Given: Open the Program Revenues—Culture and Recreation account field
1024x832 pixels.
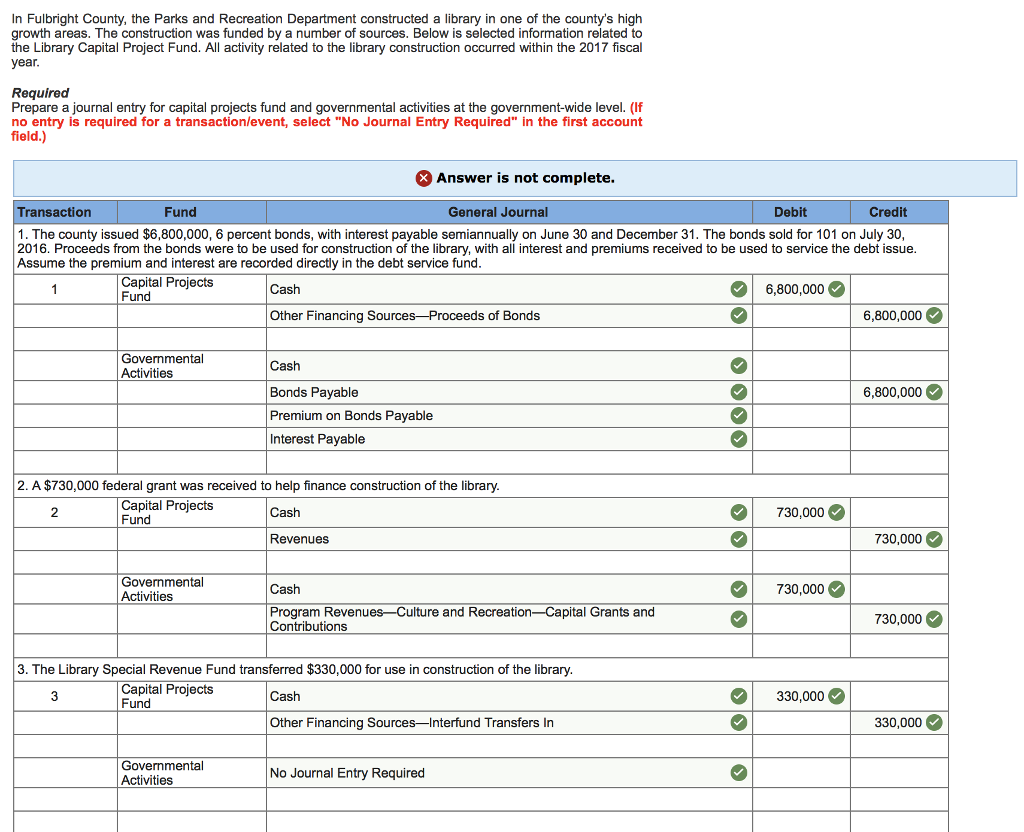Looking at the screenshot, I should pos(509,619).
